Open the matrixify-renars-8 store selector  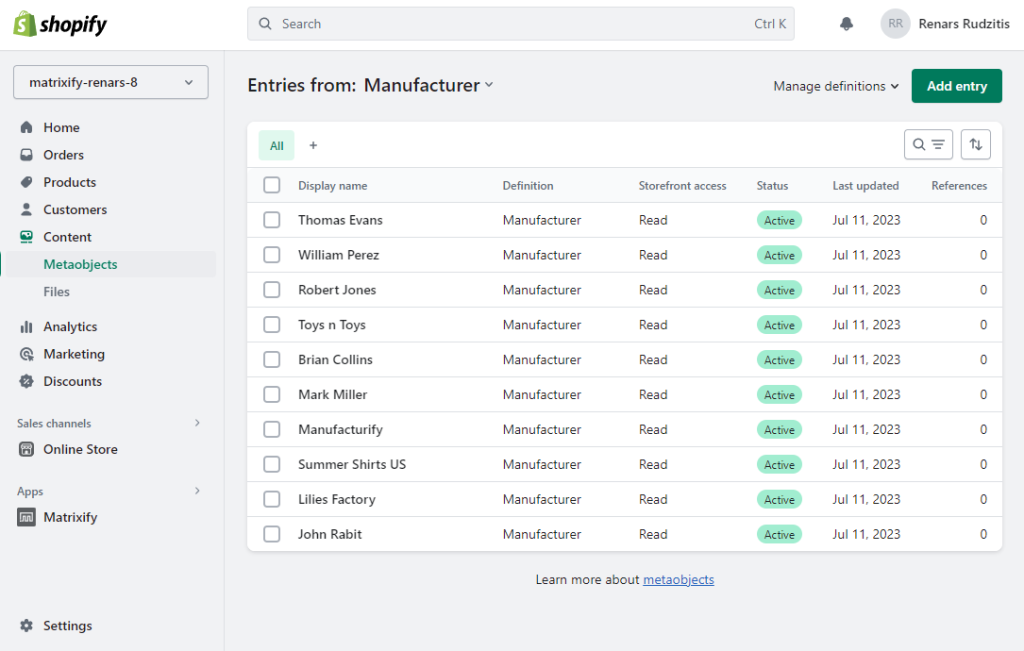pos(109,82)
